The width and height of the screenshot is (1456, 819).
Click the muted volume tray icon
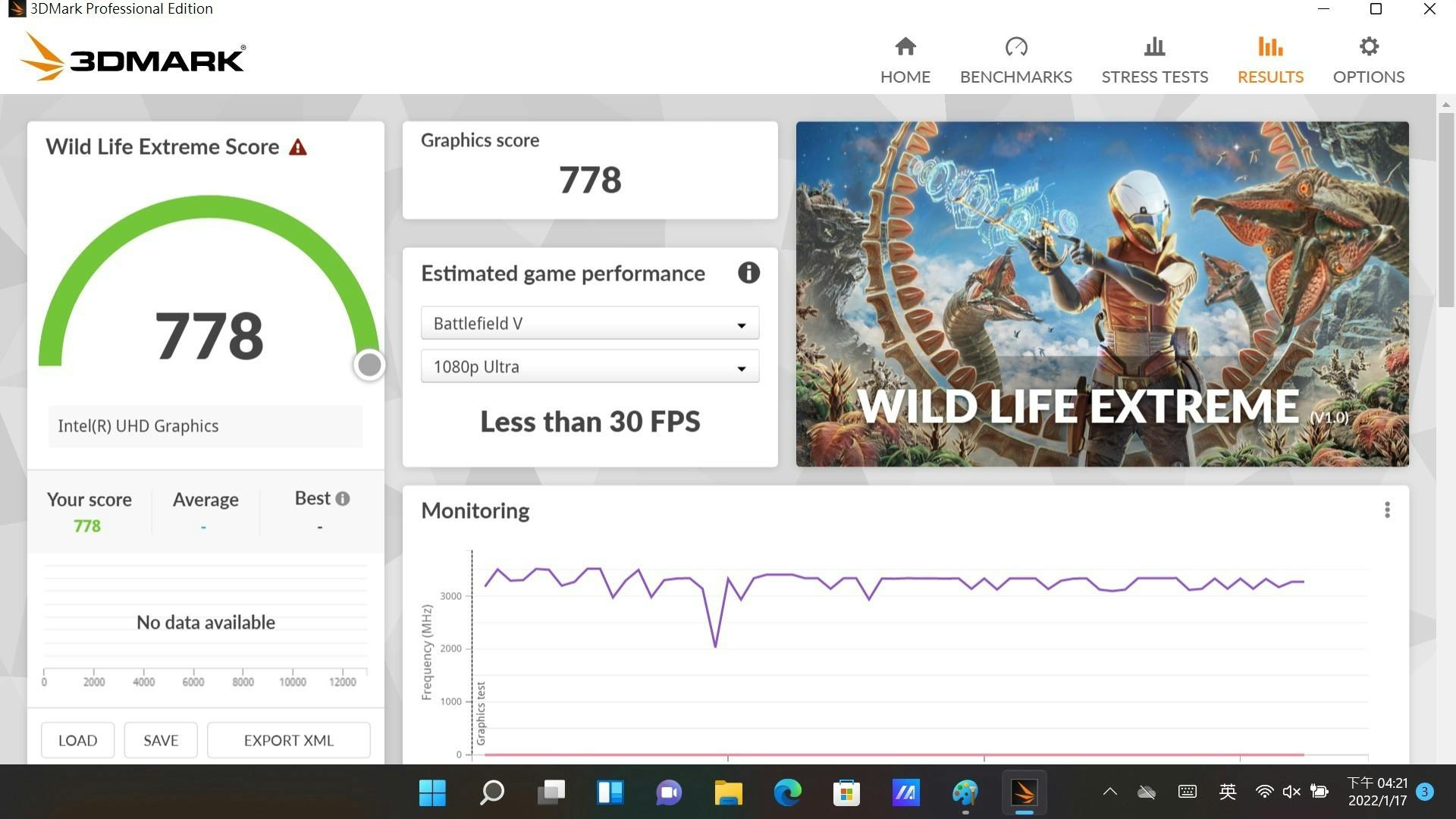[1291, 792]
